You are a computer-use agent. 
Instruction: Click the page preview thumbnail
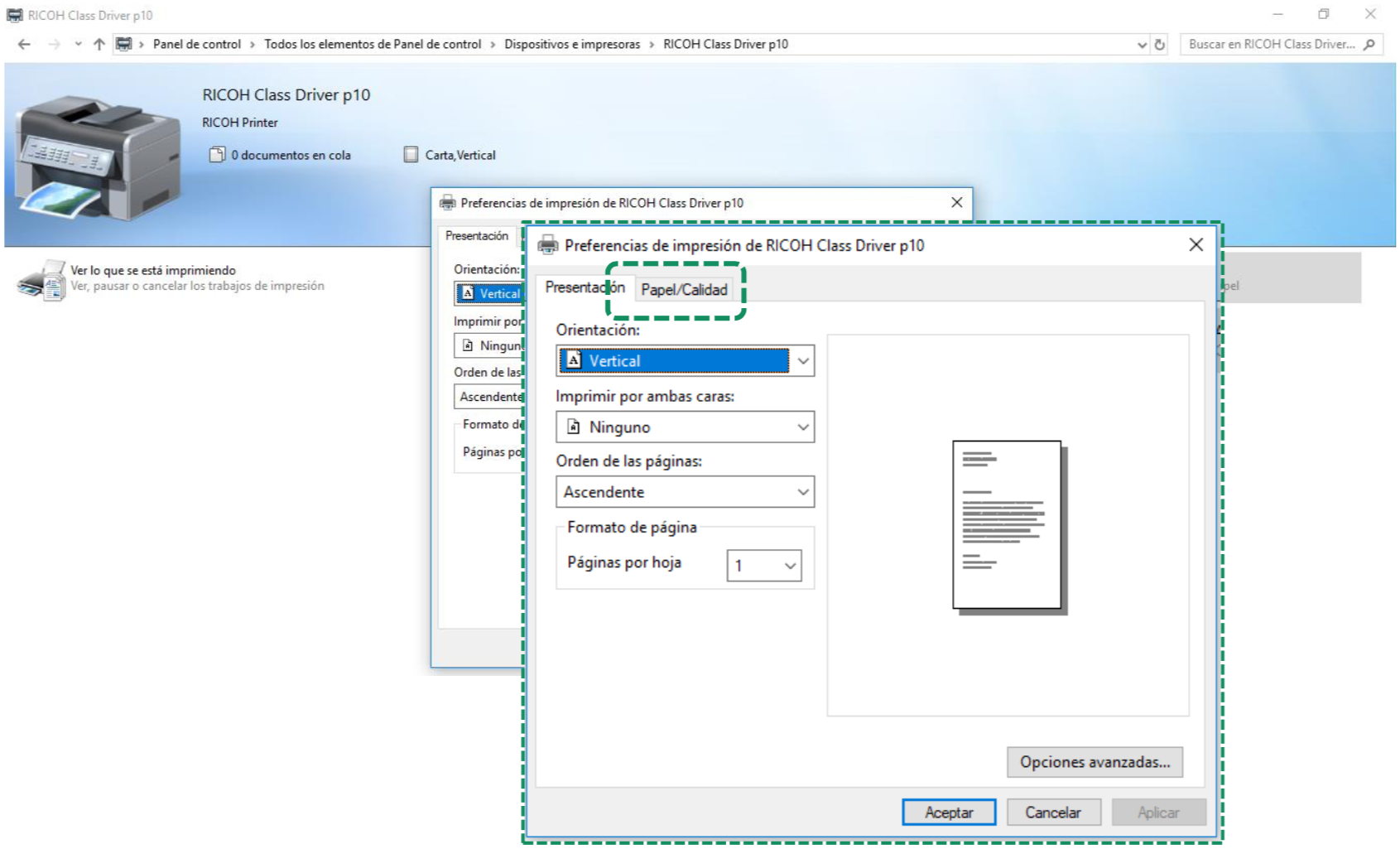pyautogui.click(x=1010, y=528)
